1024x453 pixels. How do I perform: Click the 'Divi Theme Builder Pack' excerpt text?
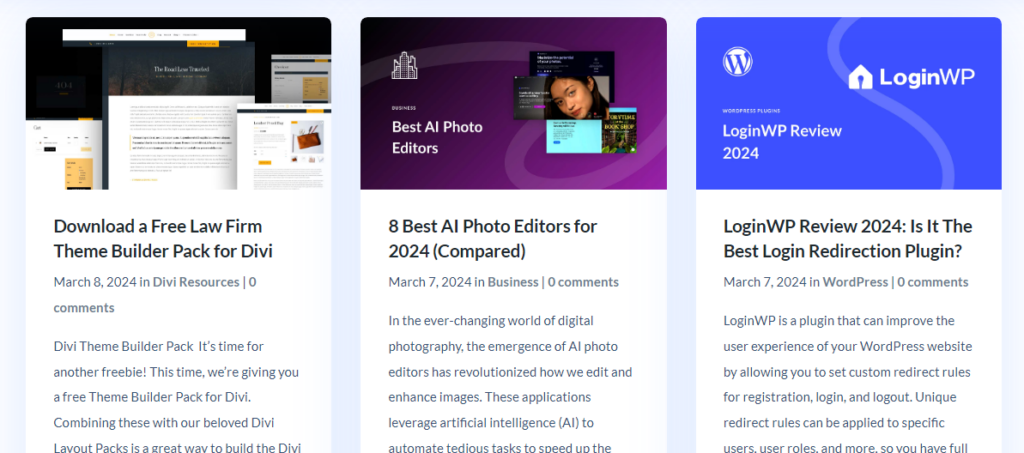point(177,397)
